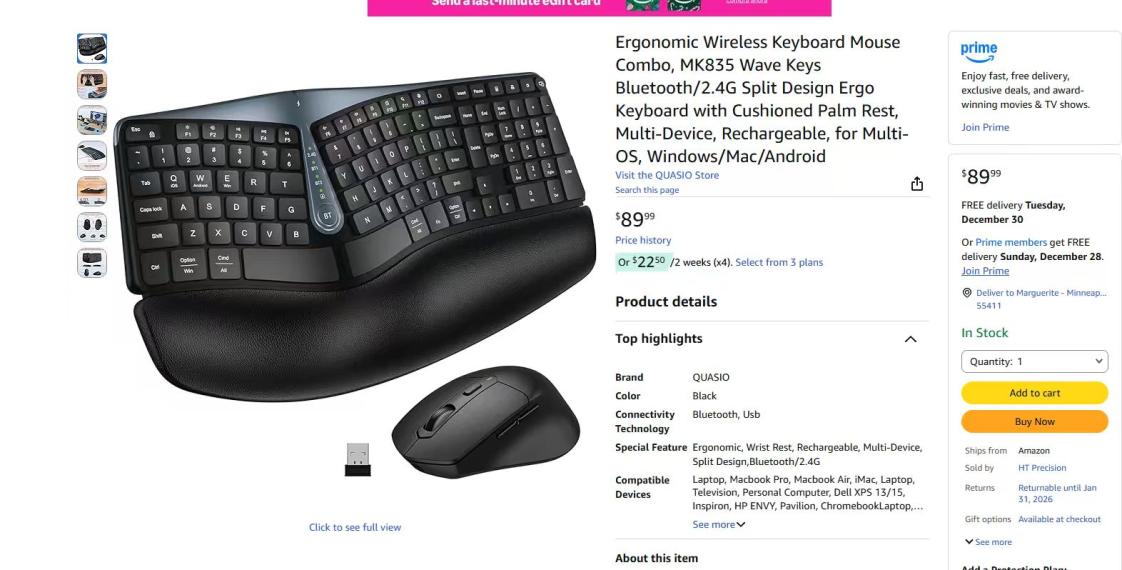Click the Prime logo in sidebar
This screenshot has width=1122, height=570.
point(978,51)
